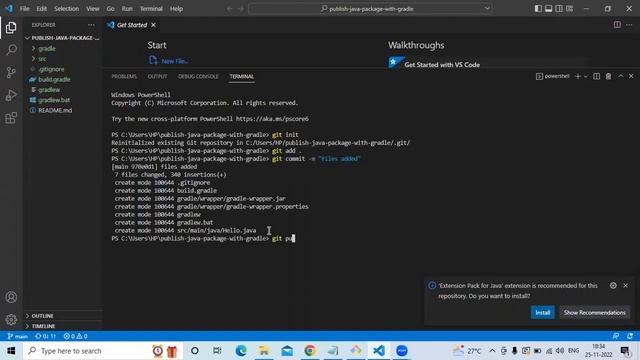This screenshot has height=360, width=640.
Task: Select the Terminal tab
Action: click(x=242, y=76)
